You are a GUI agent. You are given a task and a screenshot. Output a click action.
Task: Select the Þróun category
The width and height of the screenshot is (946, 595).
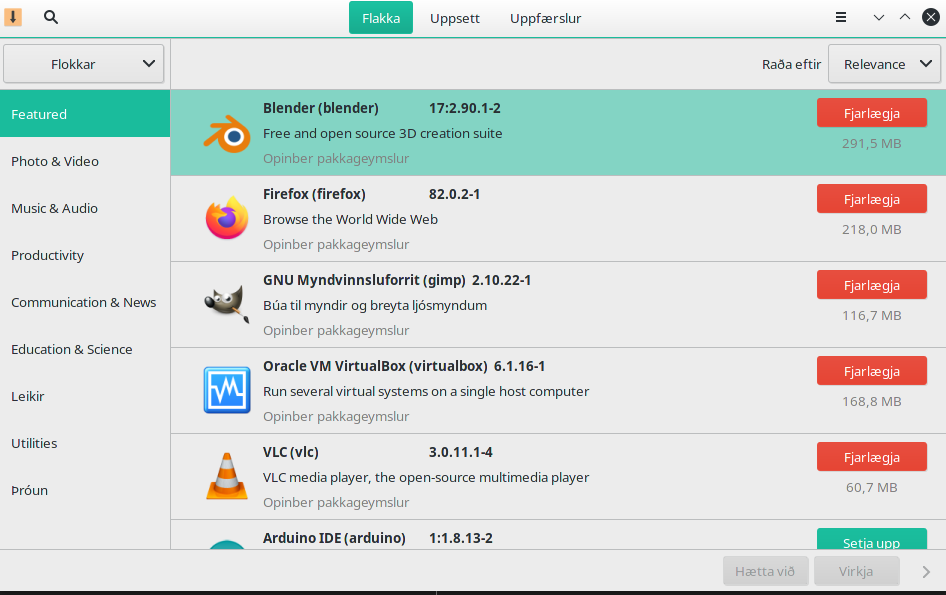click(85, 491)
